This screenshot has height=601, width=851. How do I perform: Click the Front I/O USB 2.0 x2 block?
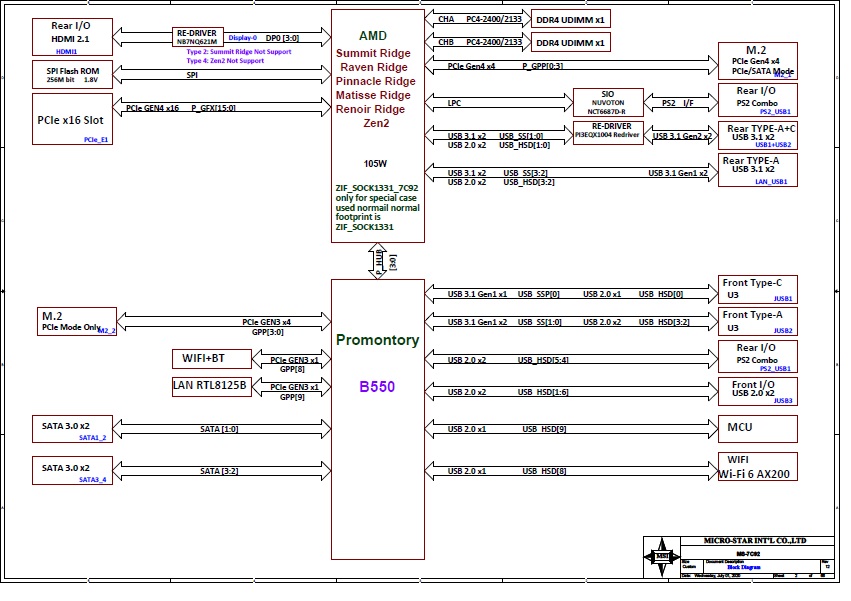[758, 391]
